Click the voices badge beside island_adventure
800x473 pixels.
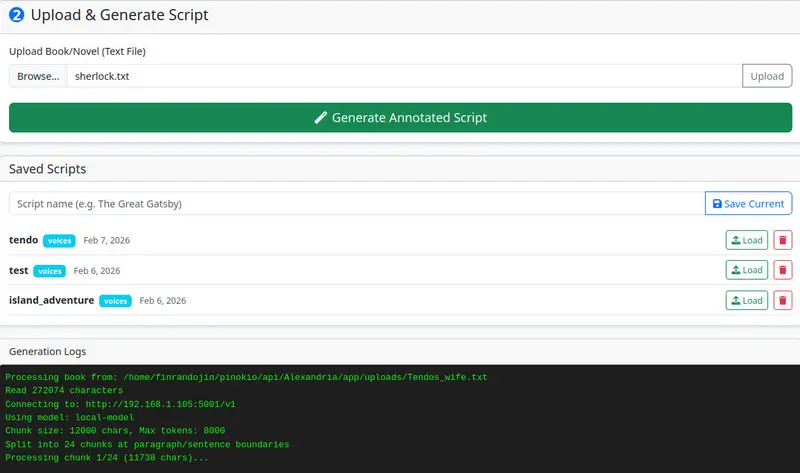coord(115,301)
